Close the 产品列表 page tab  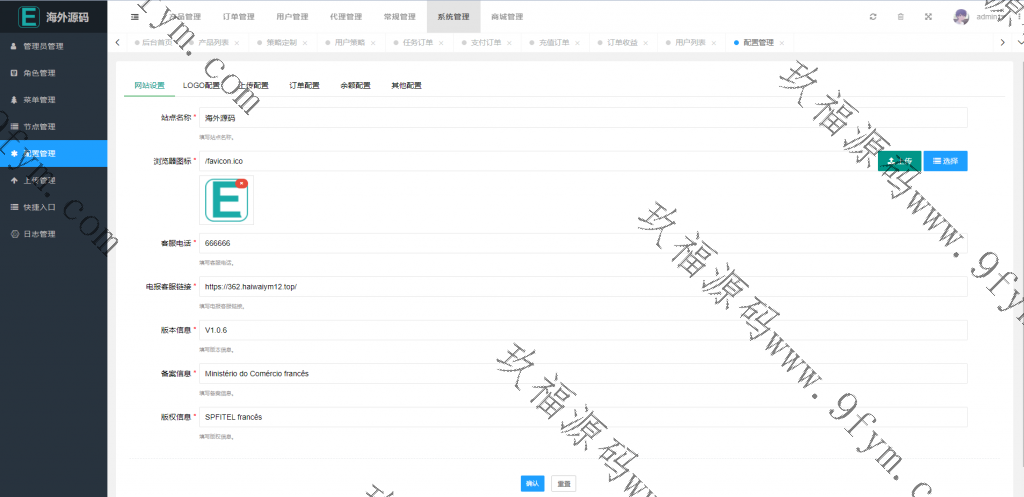tap(236, 43)
